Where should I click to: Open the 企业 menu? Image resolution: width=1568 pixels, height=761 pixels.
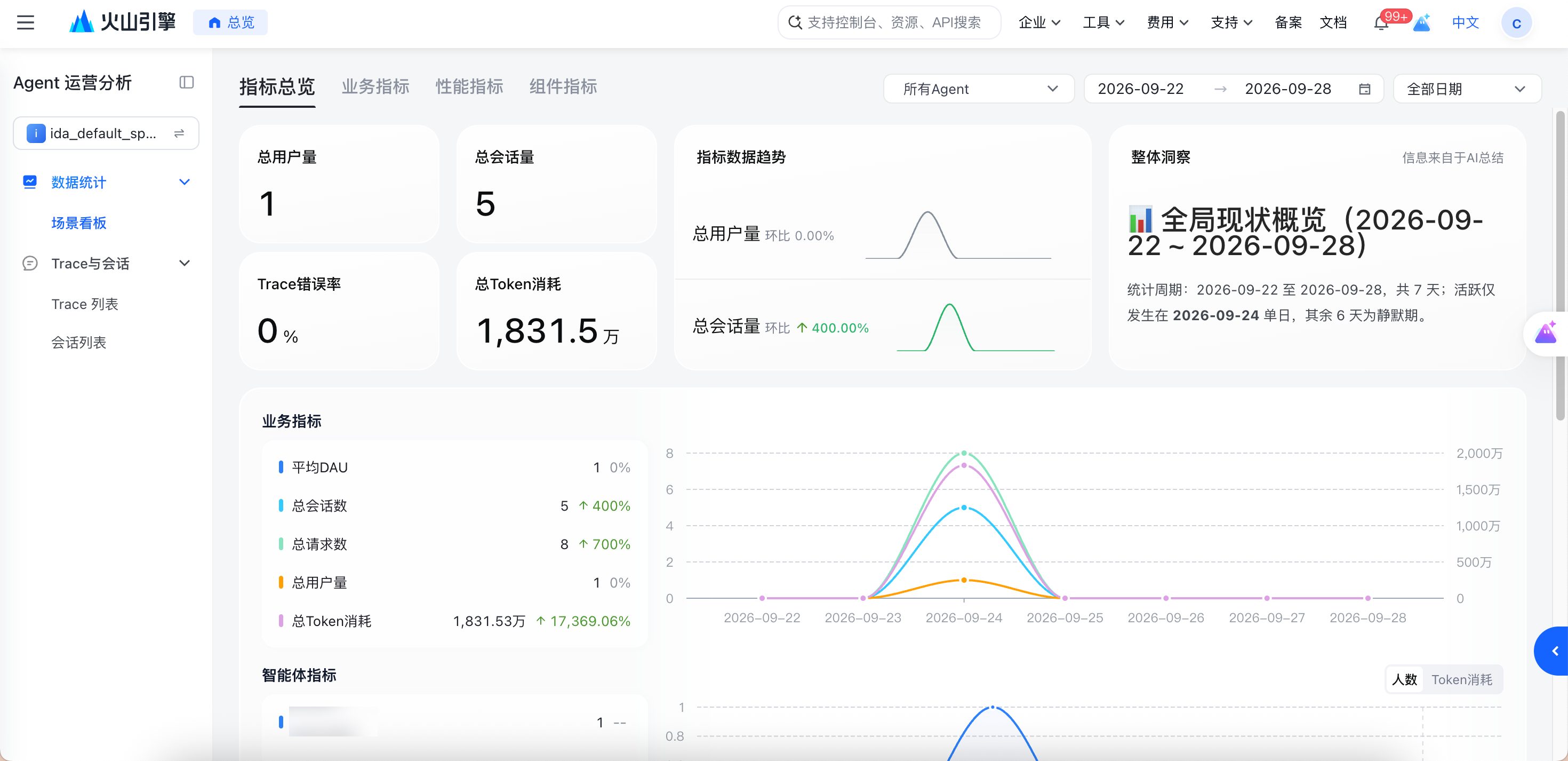[x=1039, y=22]
